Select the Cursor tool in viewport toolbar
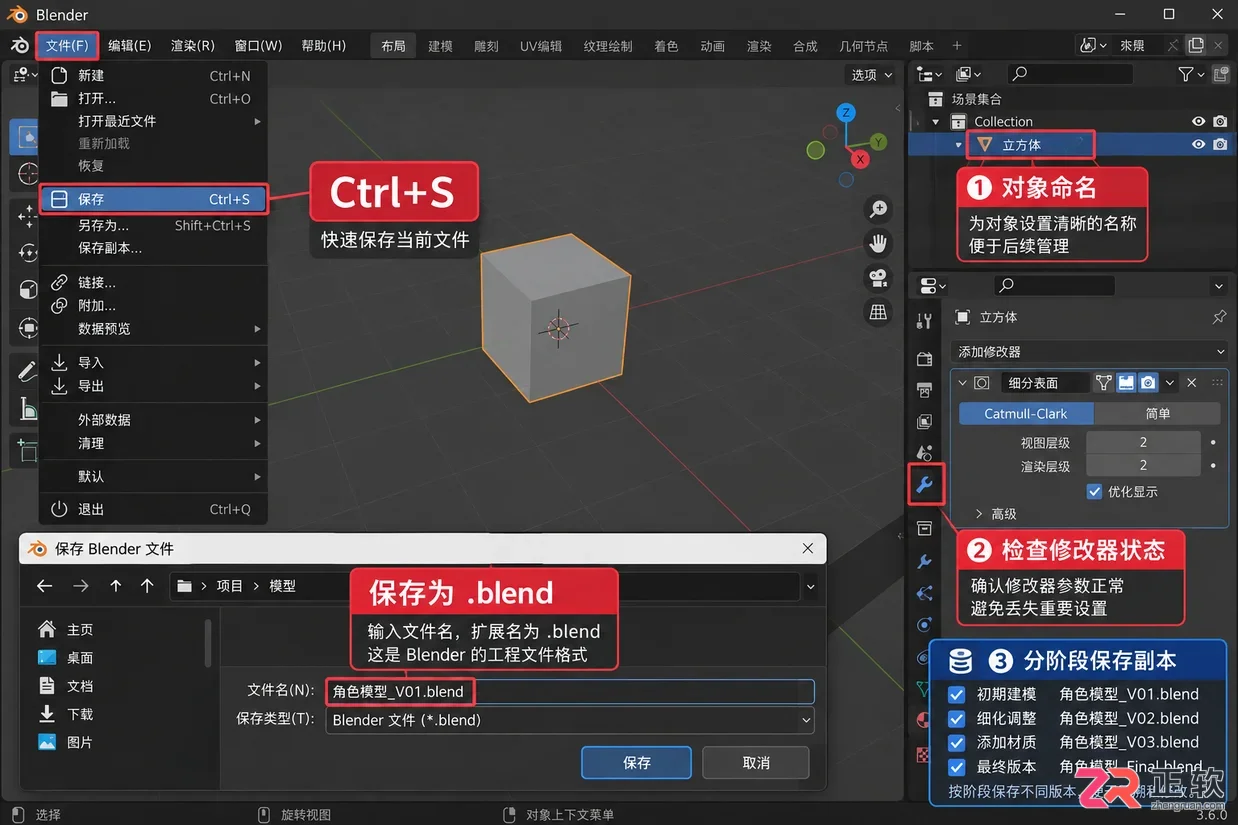Screen dimensions: 1238x825 pyautogui.click(x=27, y=174)
